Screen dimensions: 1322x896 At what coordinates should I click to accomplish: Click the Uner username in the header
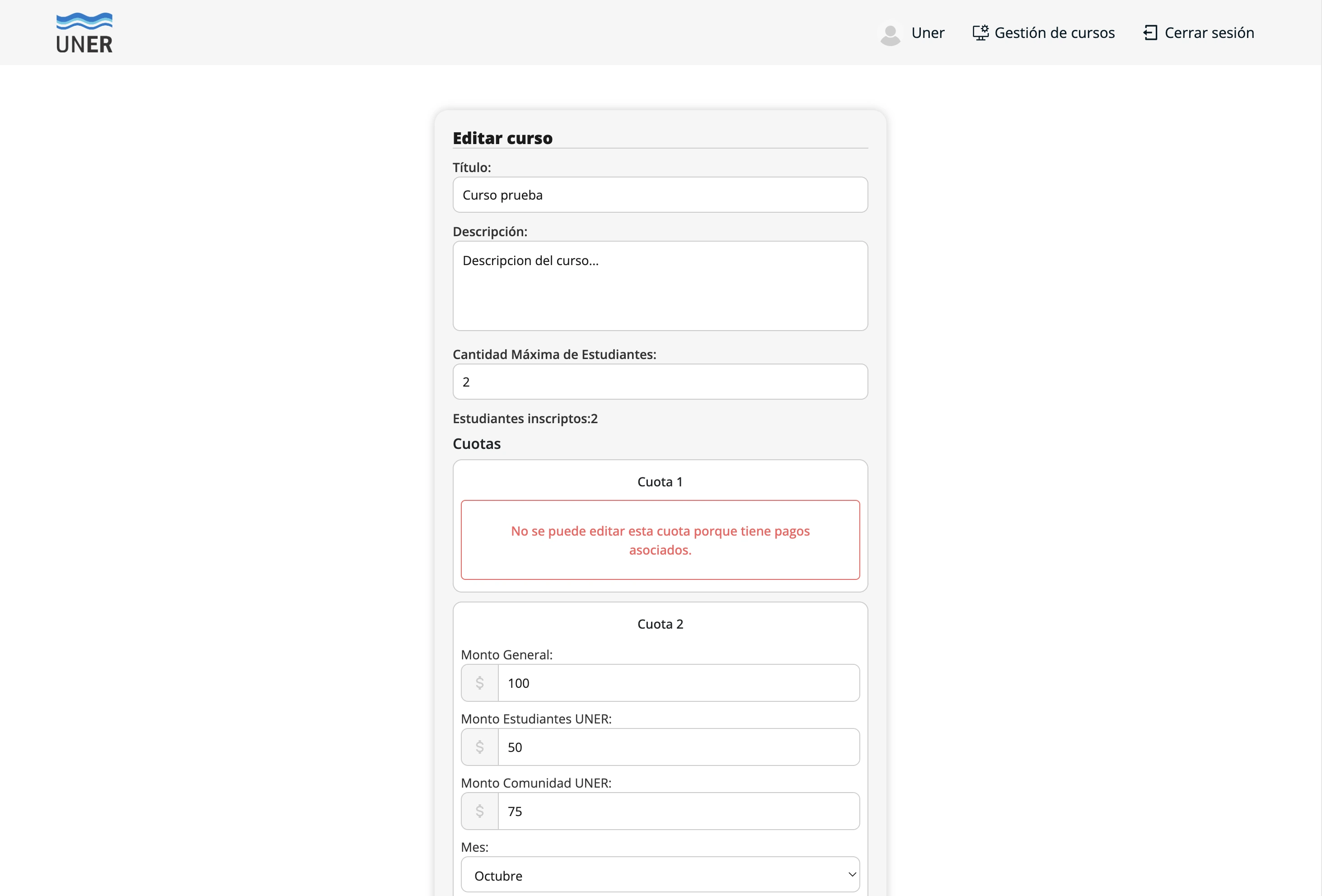pos(928,33)
